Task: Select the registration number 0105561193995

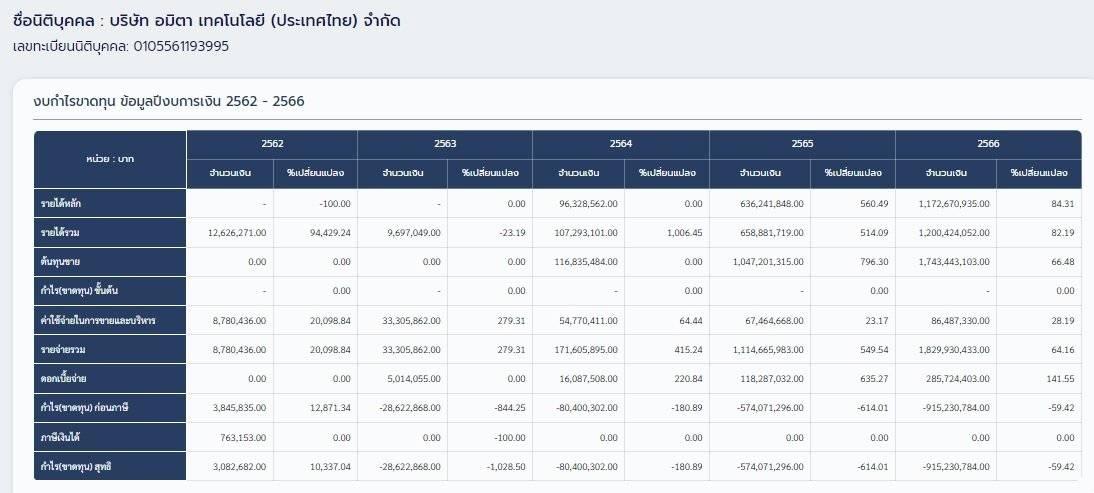Action: tap(181, 47)
